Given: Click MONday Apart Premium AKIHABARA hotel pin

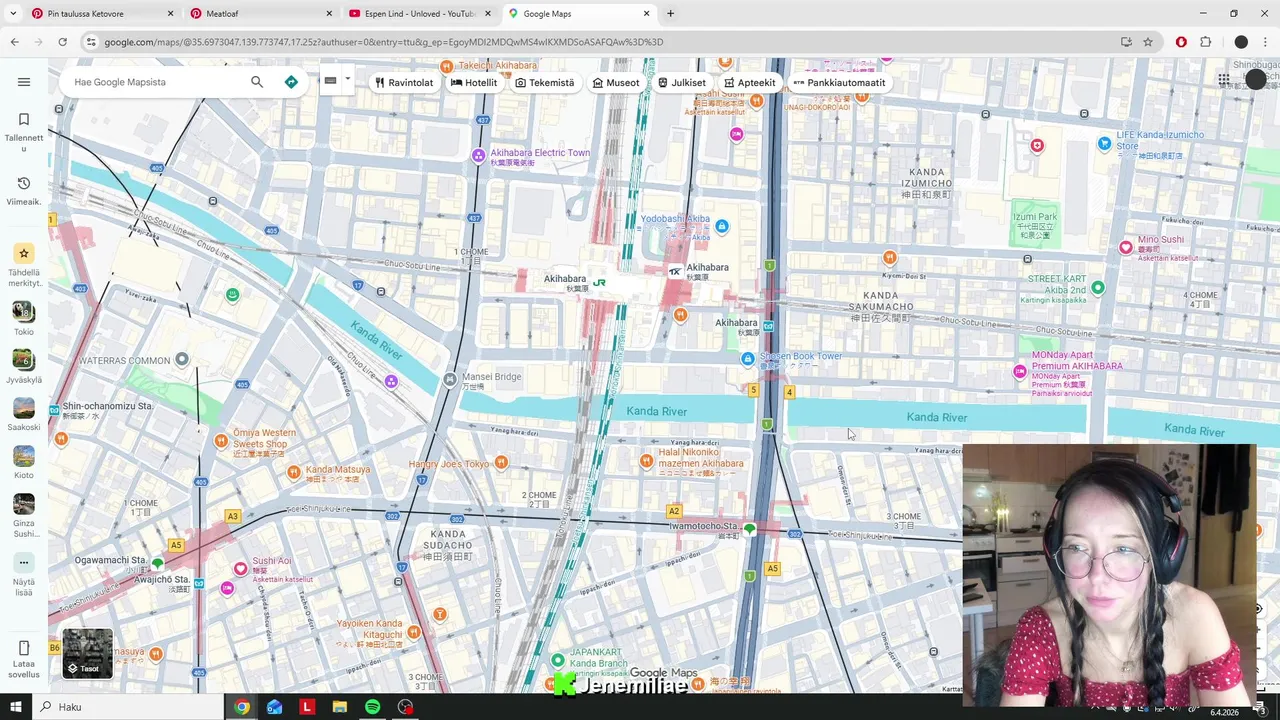Looking at the screenshot, I should click(1019, 372).
